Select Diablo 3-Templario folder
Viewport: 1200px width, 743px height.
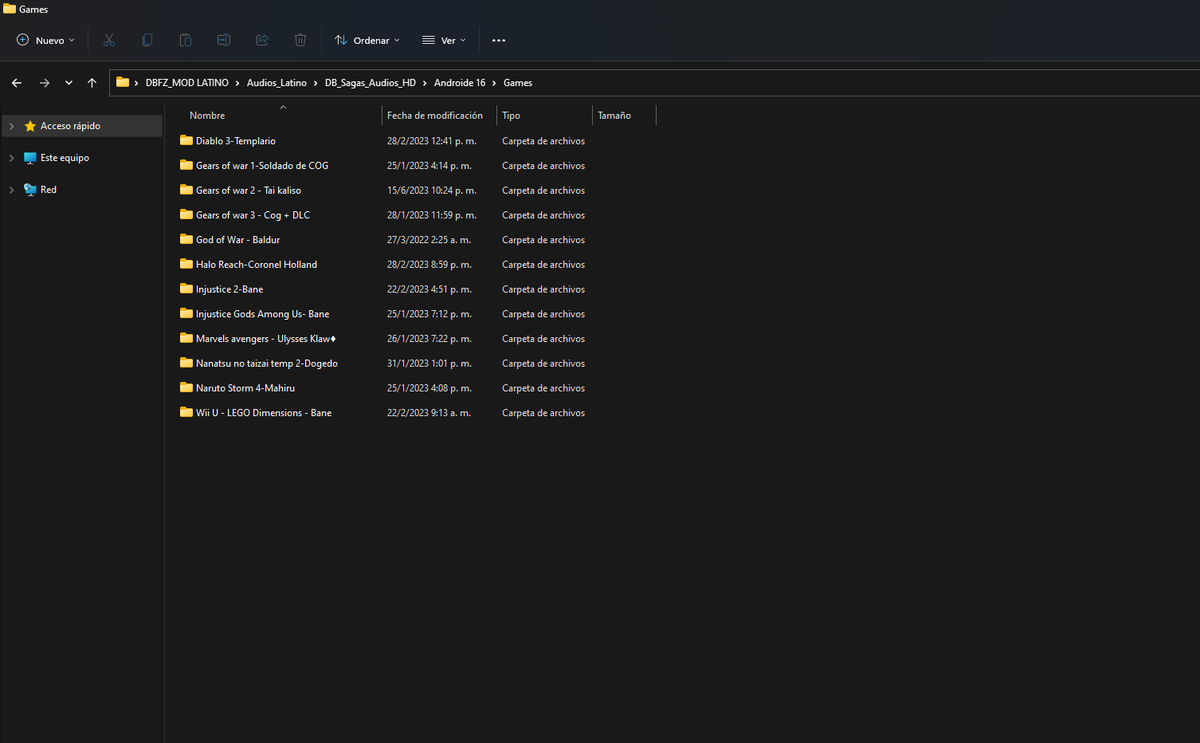click(x=236, y=141)
